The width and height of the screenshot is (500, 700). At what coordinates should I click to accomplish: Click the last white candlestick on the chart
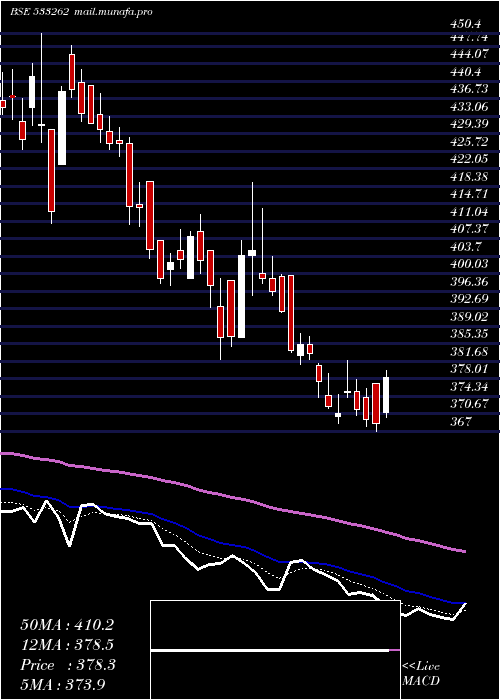[386, 395]
